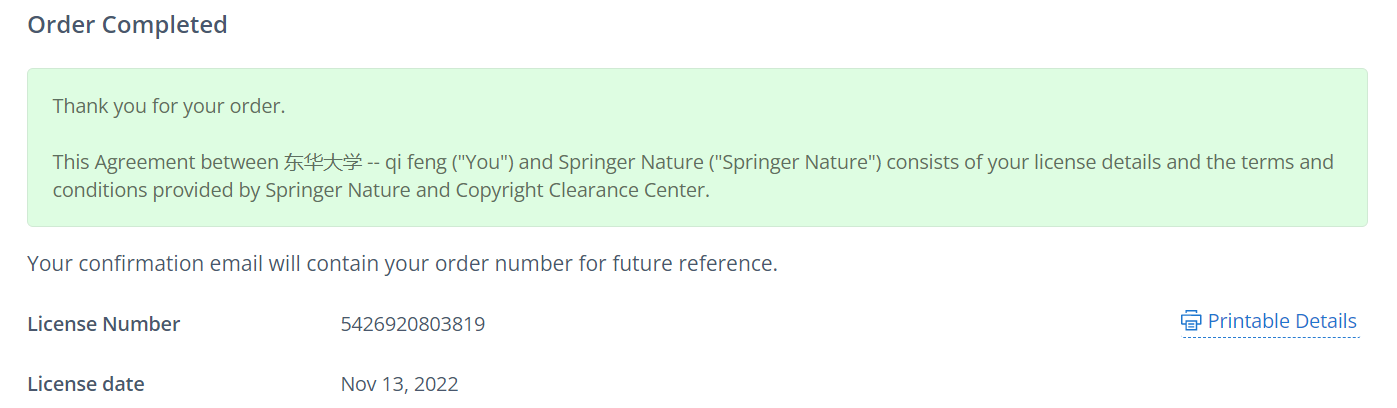Click the License date label
The image size is (1397, 408).
86,384
